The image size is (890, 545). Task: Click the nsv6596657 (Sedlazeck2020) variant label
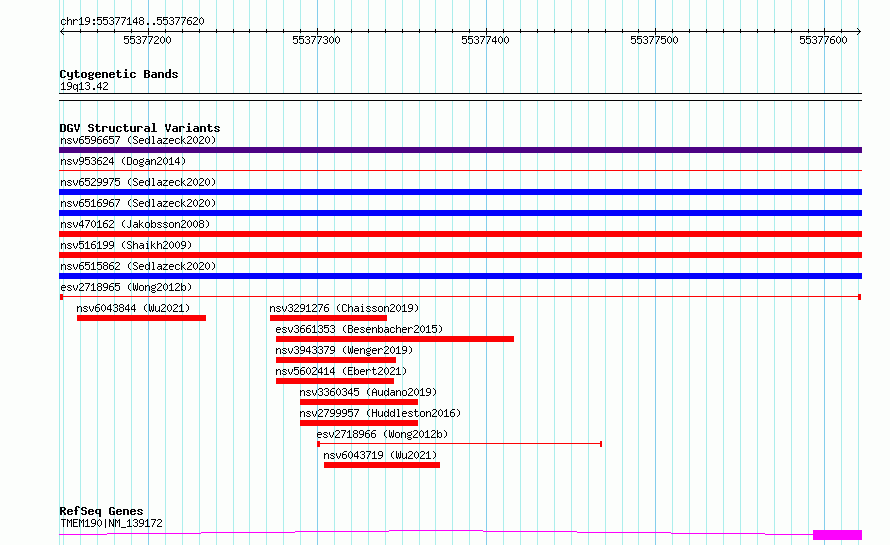point(138,140)
